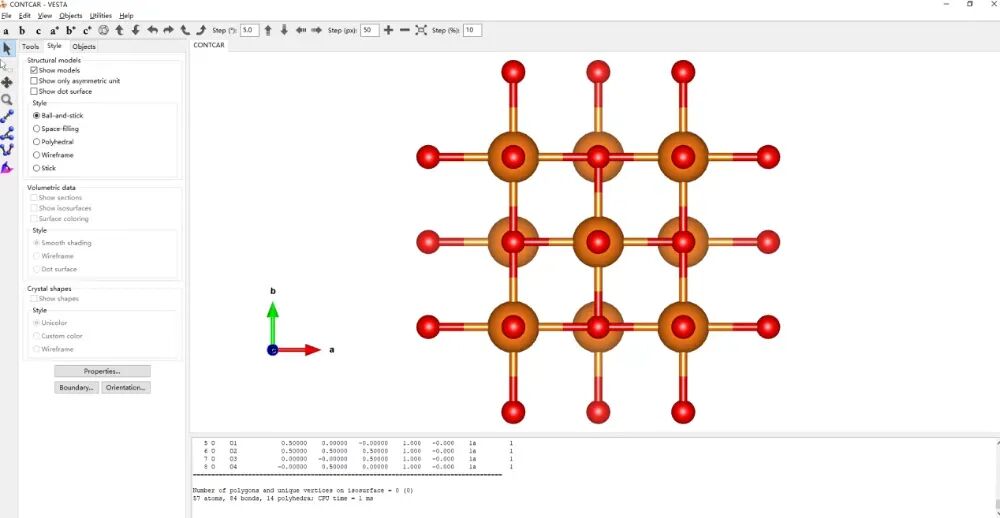The height and width of the screenshot is (518, 1000).
Task: Choose the Polyhedral style option
Action: point(37,142)
